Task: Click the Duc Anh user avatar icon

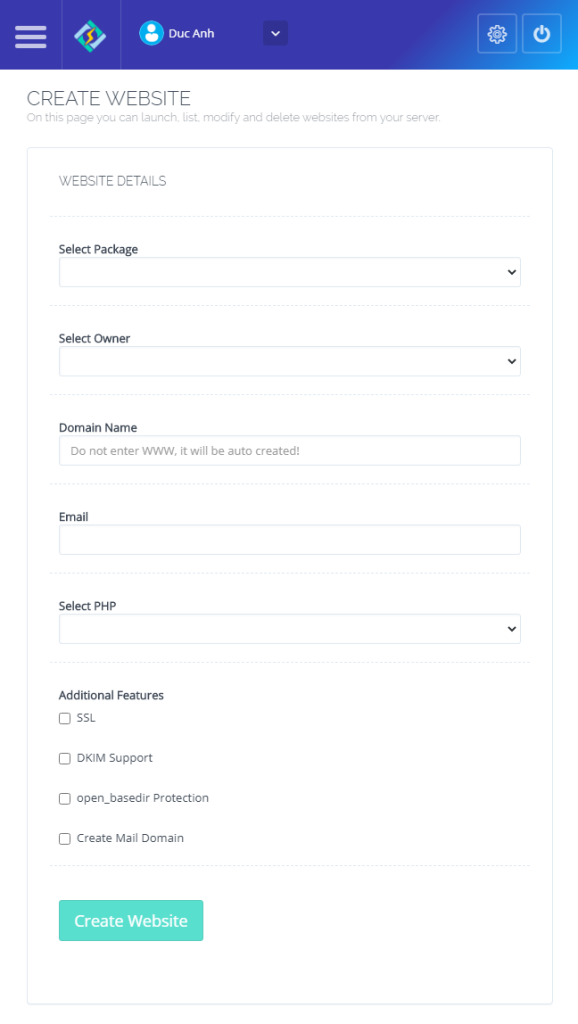Action: [151, 33]
